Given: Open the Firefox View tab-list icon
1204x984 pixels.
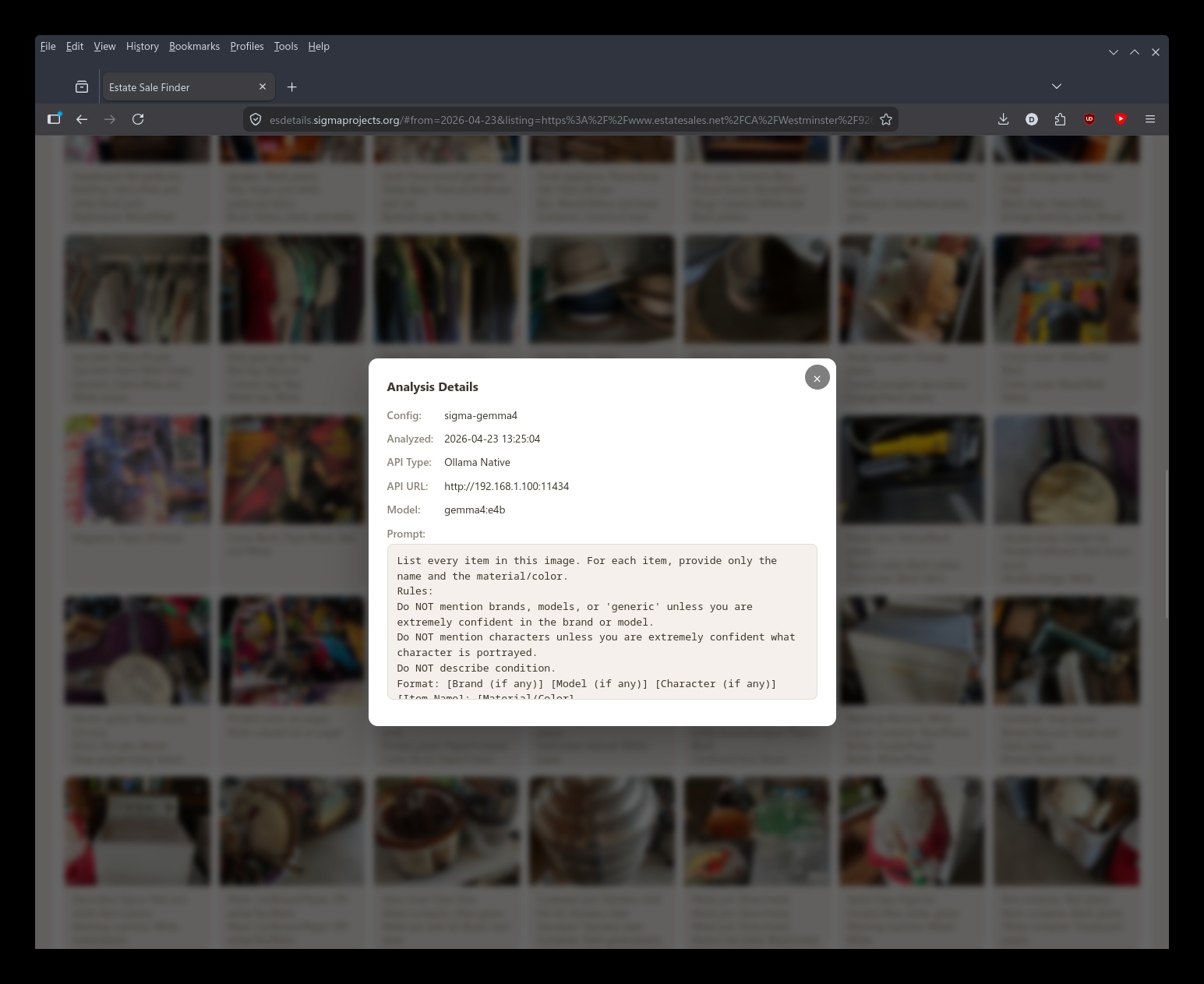Looking at the screenshot, I should click(82, 87).
